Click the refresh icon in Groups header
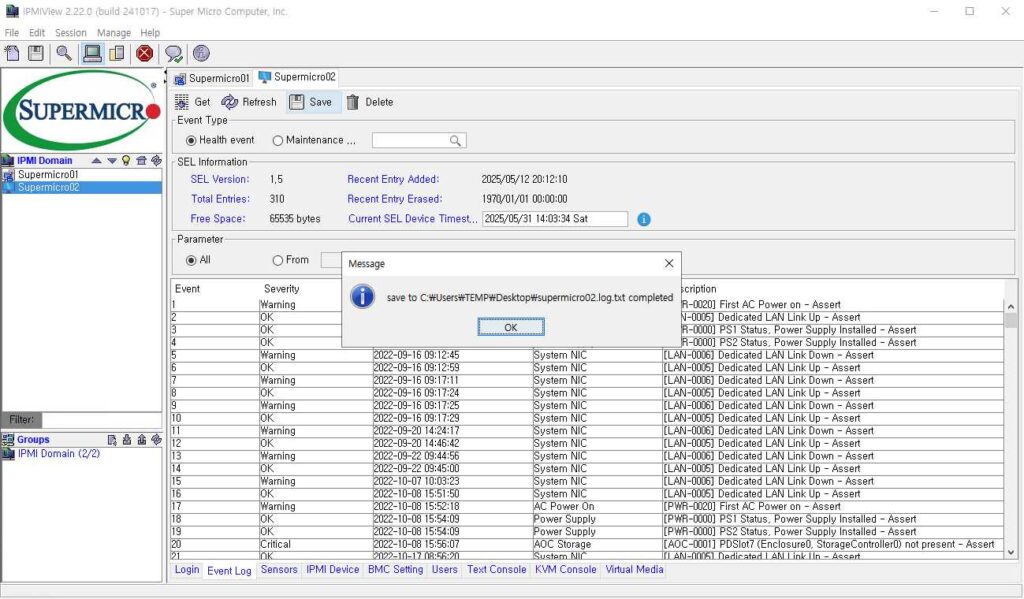Screen dimensions: 1024x599 (x=156, y=440)
